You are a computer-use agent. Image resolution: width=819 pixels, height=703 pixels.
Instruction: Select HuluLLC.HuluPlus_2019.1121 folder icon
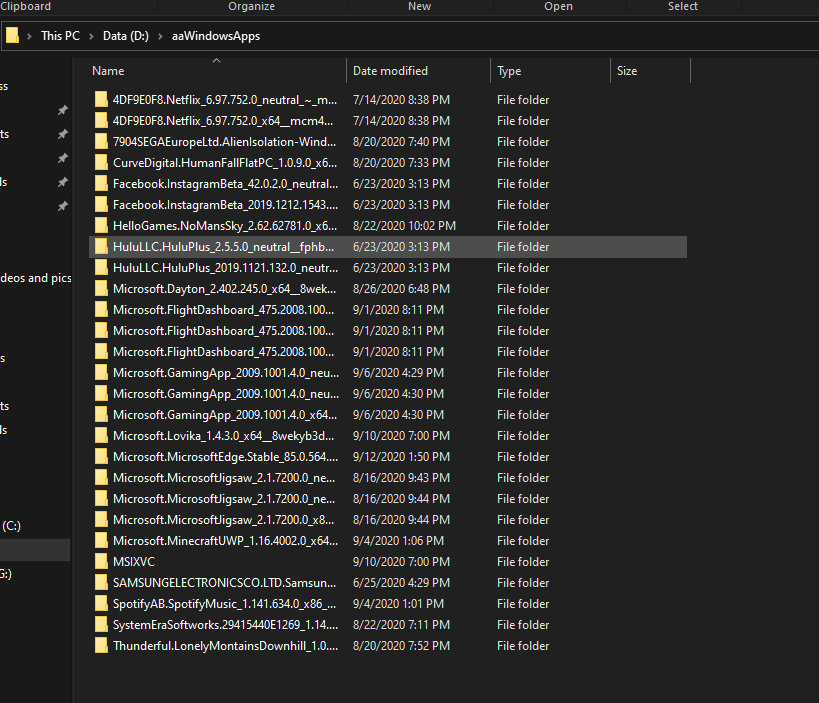pyautogui.click(x=101, y=267)
